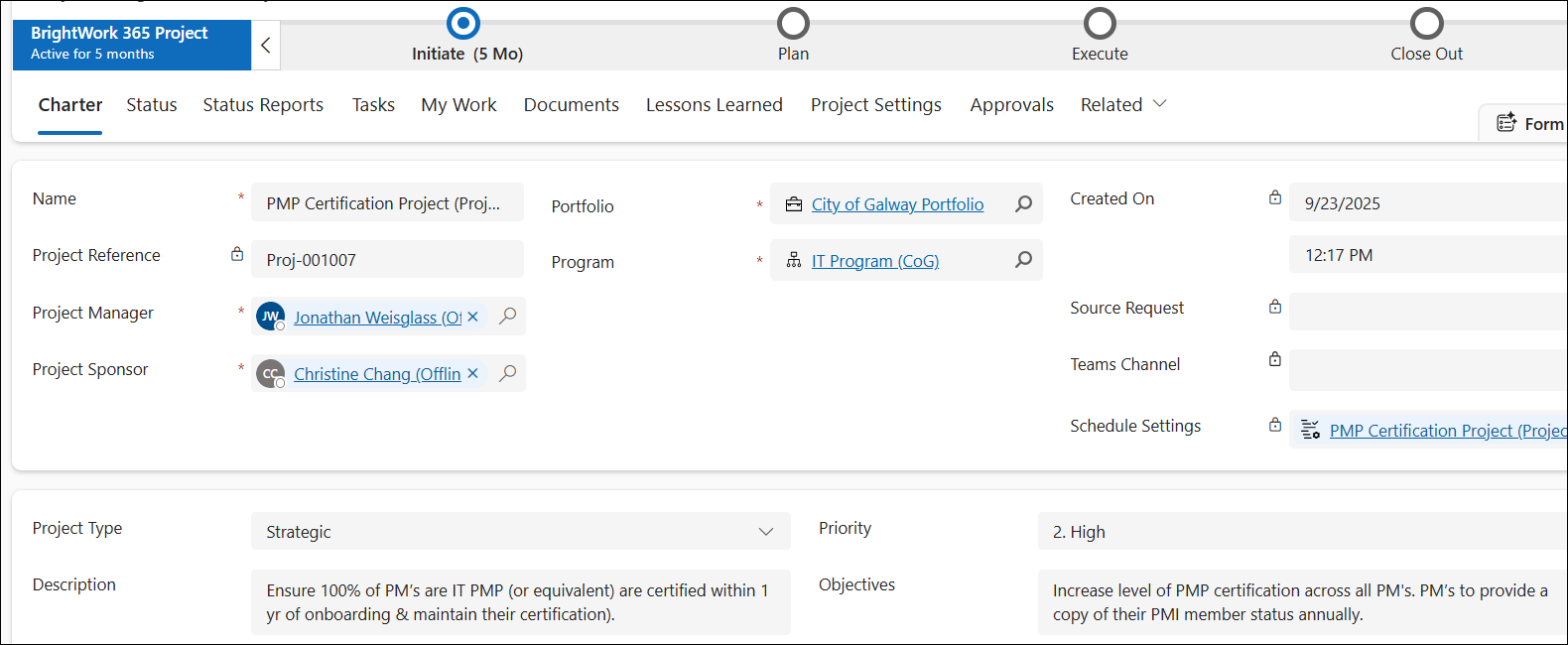This screenshot has width=1568, height=645.
Task: Click the Schedule Settings record icon
Action: coord(1310,430)
